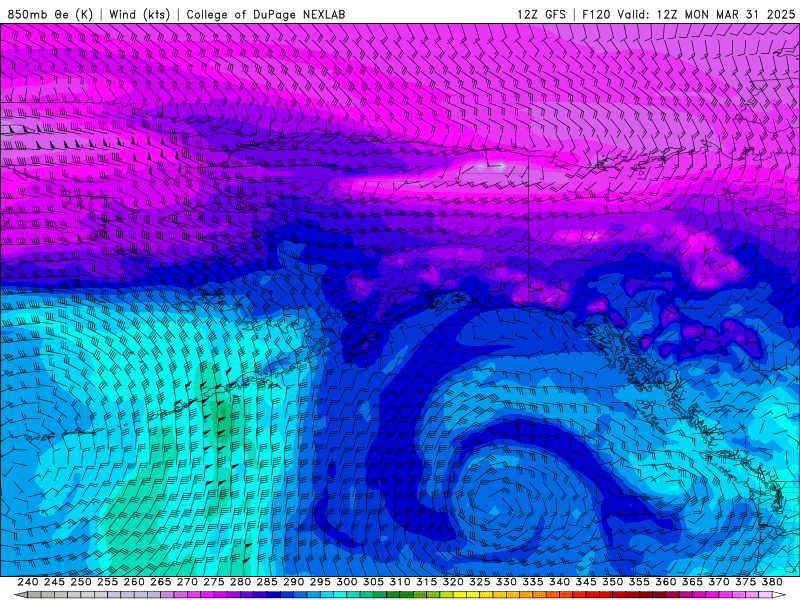
Task: Click the 300 scale number
Action: 346,582
